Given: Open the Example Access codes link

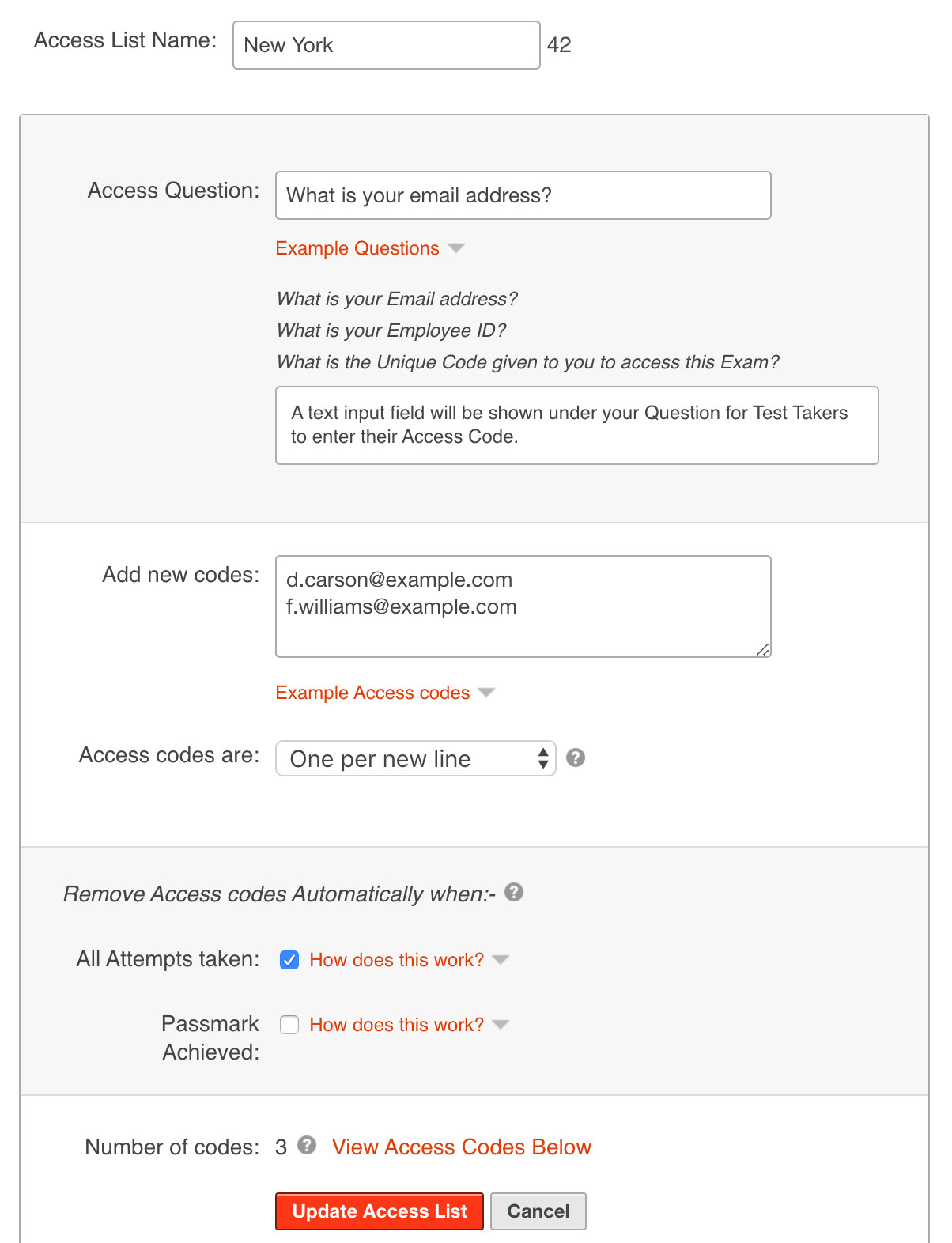Looking at the screenshot, I should tap(372, 693).
